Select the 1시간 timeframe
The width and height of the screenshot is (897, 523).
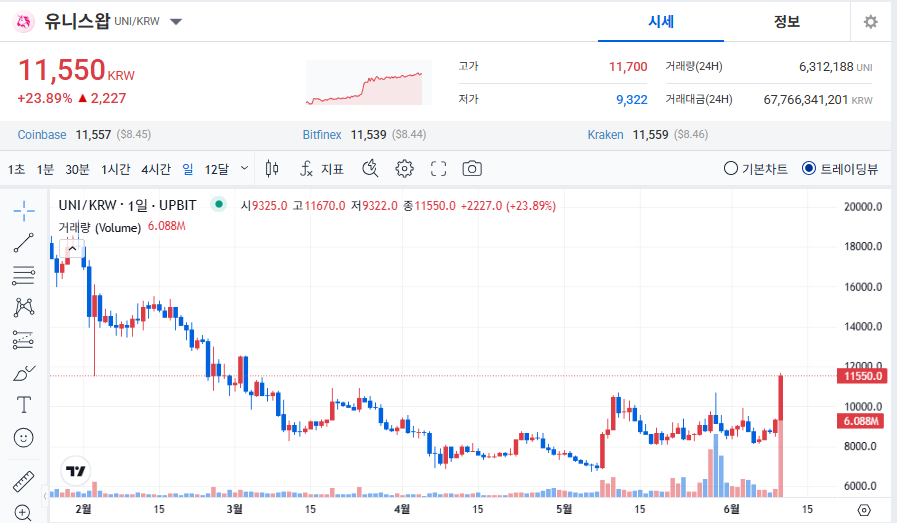[116, 169]
